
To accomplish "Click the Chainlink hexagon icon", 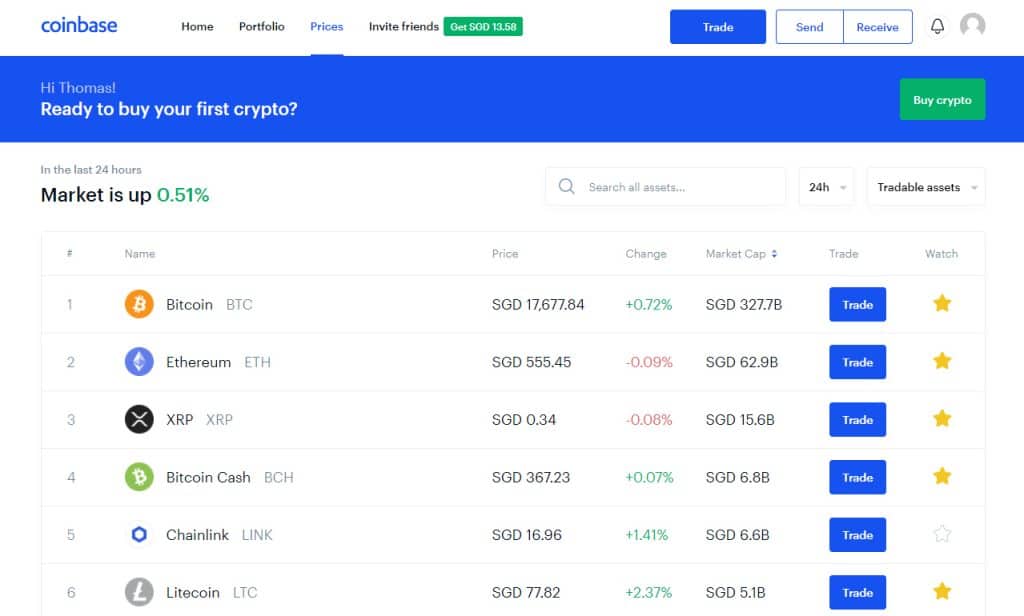I will (139, 534).
